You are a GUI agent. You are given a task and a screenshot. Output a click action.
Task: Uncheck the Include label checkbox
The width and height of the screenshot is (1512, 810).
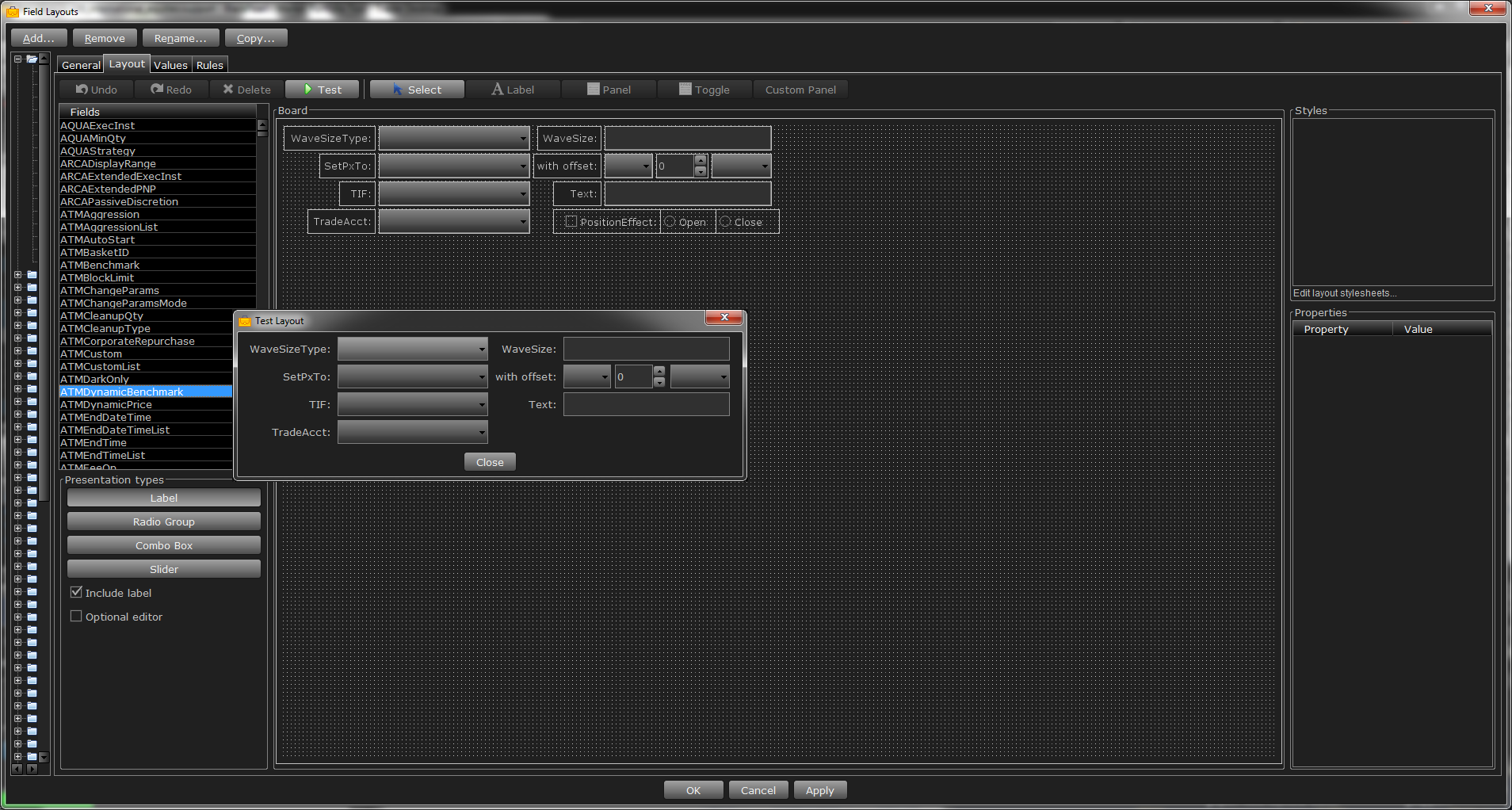[x=77, y=592]
